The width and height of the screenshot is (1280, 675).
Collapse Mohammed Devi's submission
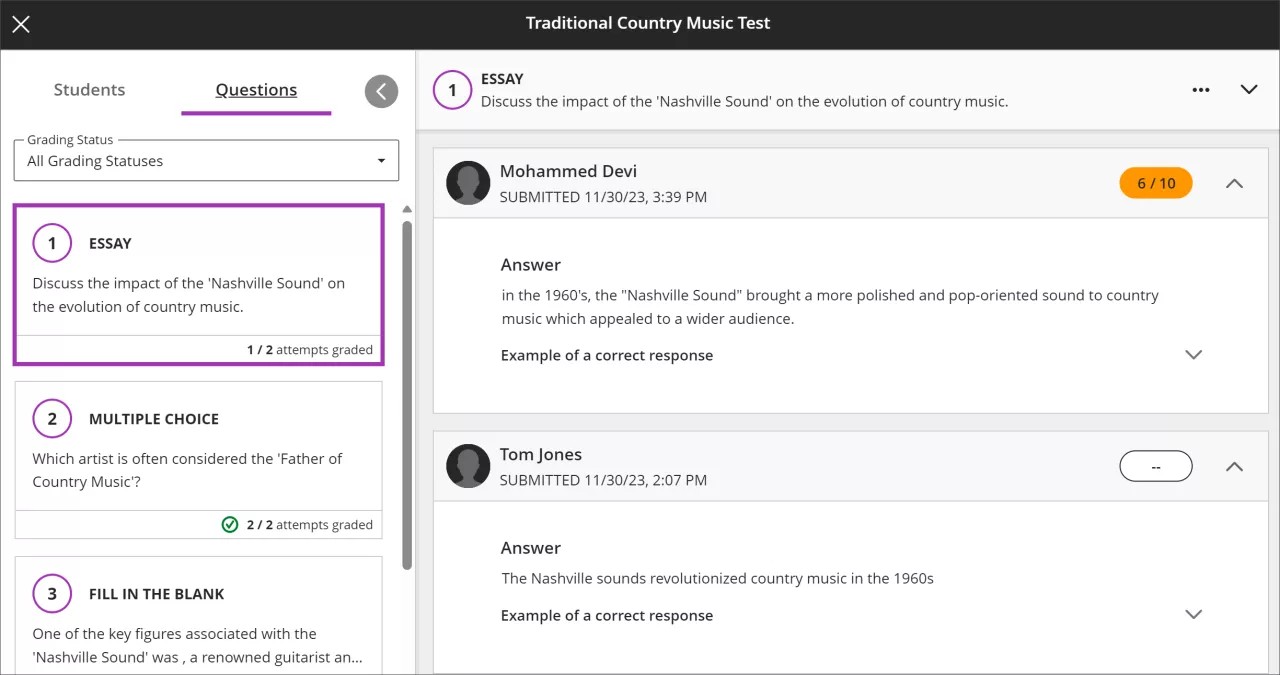tap(1234, 183)
